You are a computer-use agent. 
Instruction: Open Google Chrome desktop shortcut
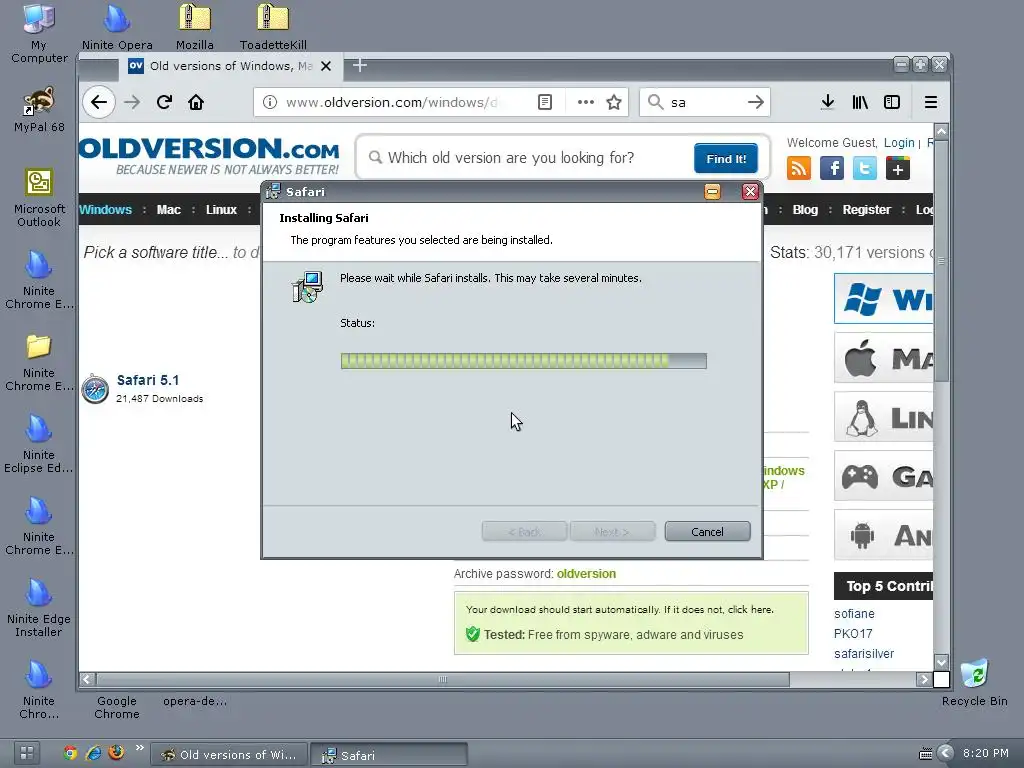(117, 707)
